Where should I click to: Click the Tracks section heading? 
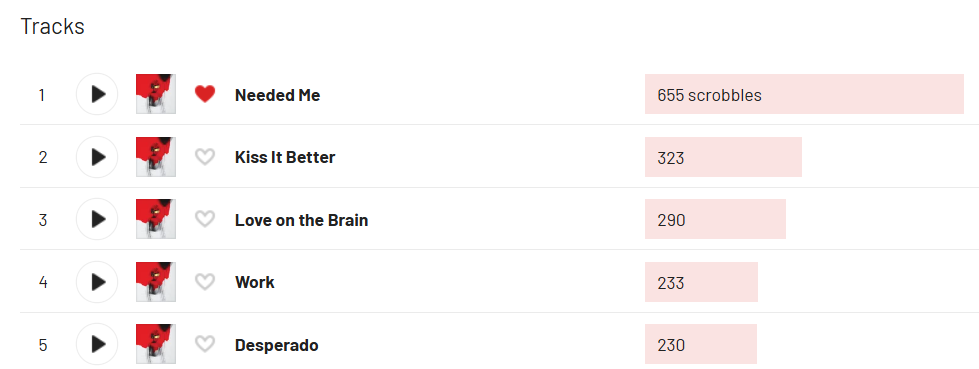point(52,26)
